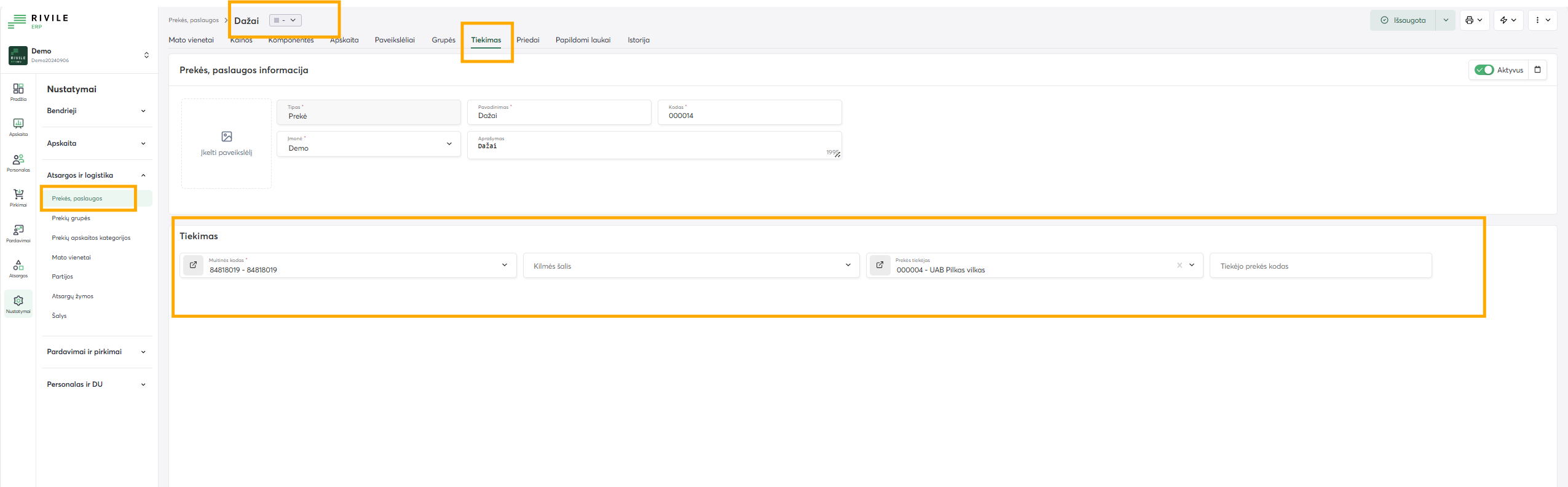Toggle the Aktyvus switch off

pos(1484,70)
